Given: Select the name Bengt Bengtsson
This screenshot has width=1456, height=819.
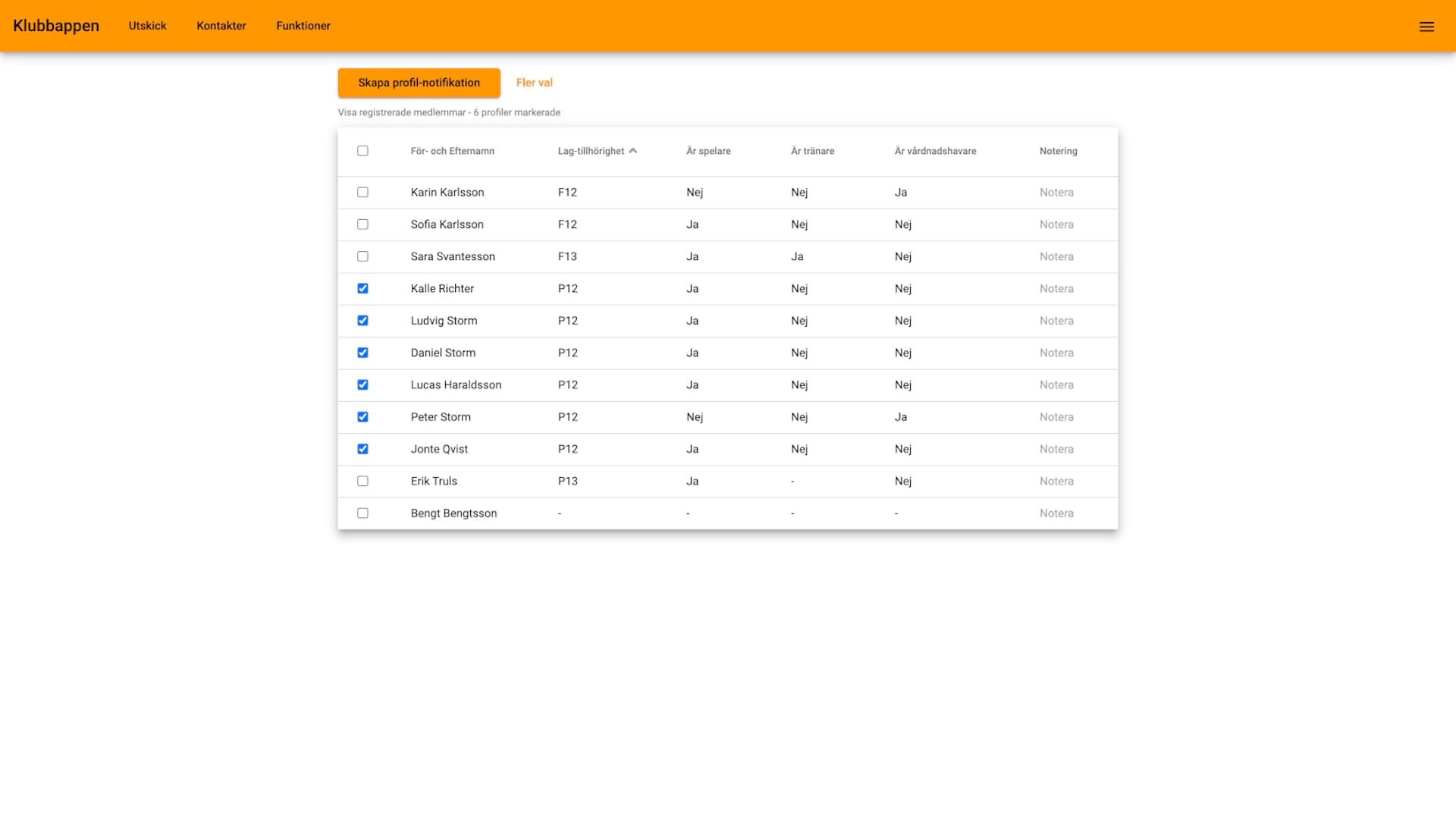Looking at the screenshot, I should coord(453,513).
